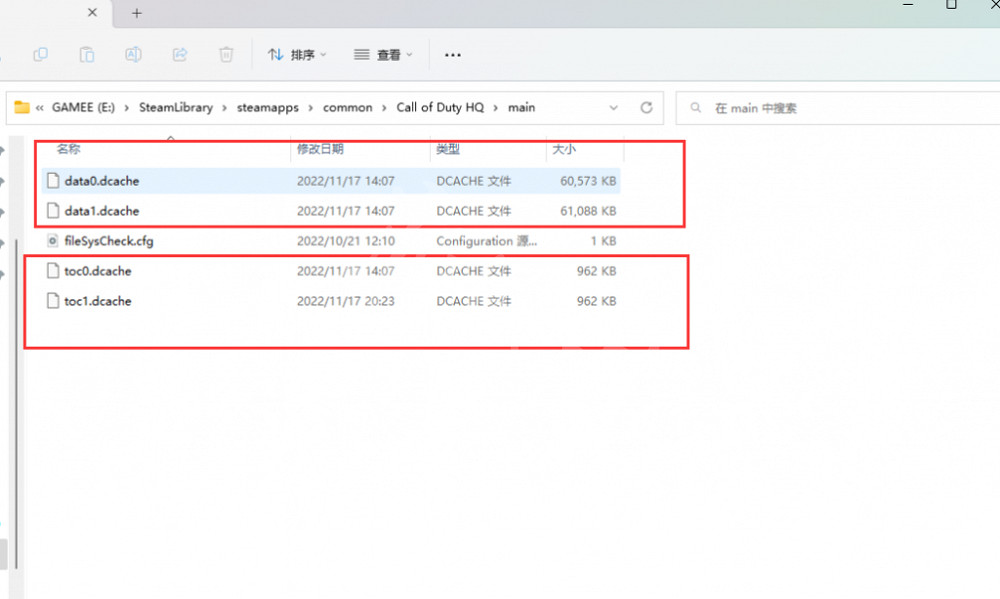Navigate to the steamapps breadcrumb
Viewport: 1000px width, 599px height.
click(268, 107)
